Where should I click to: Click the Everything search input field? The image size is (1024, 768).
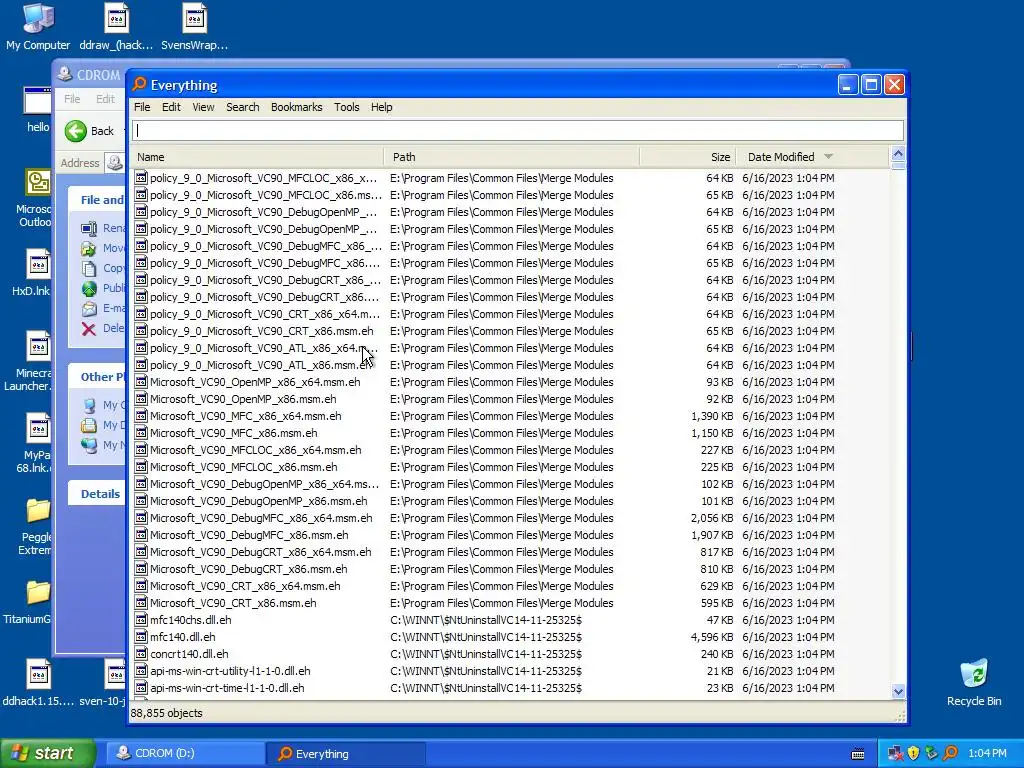coord(518,131)
